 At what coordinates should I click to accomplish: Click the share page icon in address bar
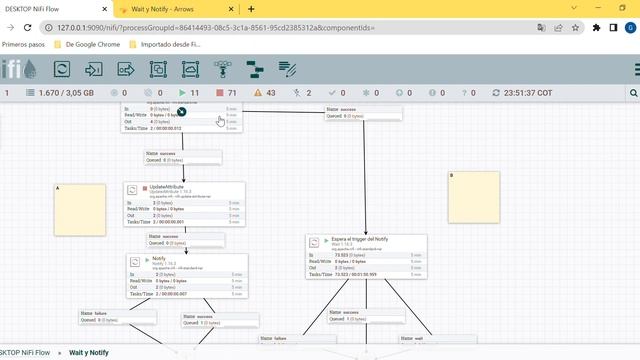pos(558,28)
